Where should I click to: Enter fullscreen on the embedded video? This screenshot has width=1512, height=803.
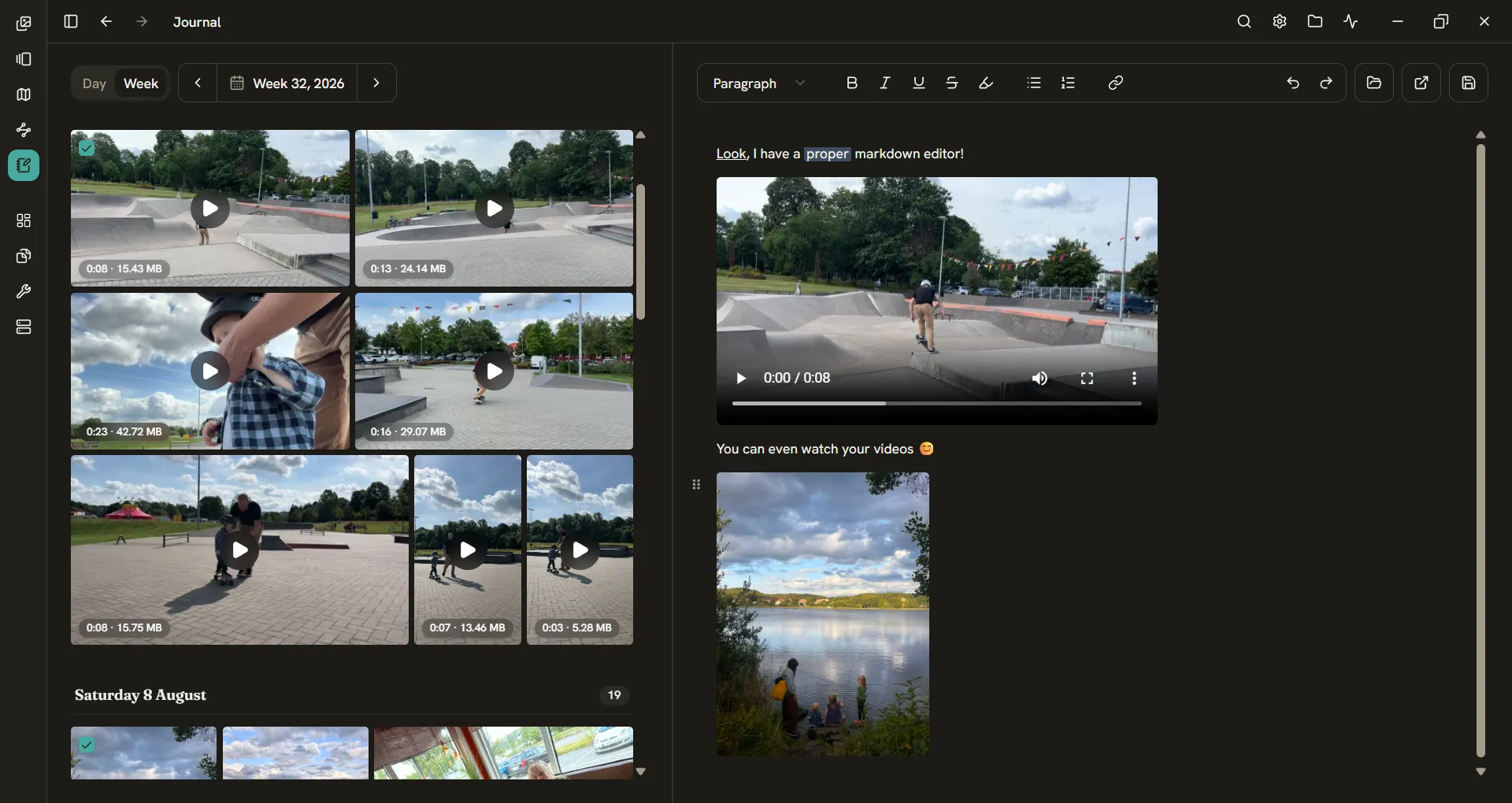coord(1087,379)
